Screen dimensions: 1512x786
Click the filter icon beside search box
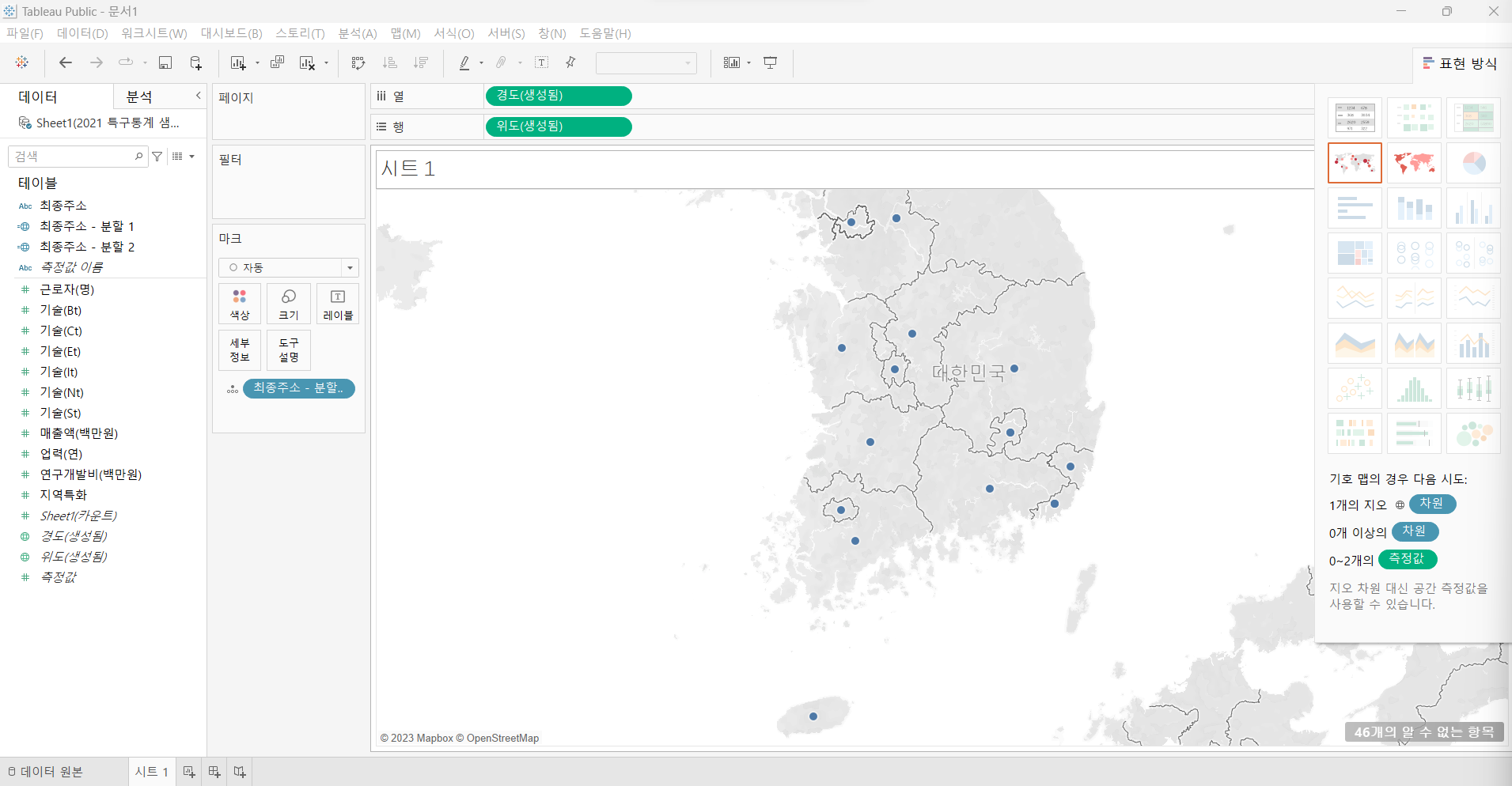pyautogui.click(x=157, y=157)
